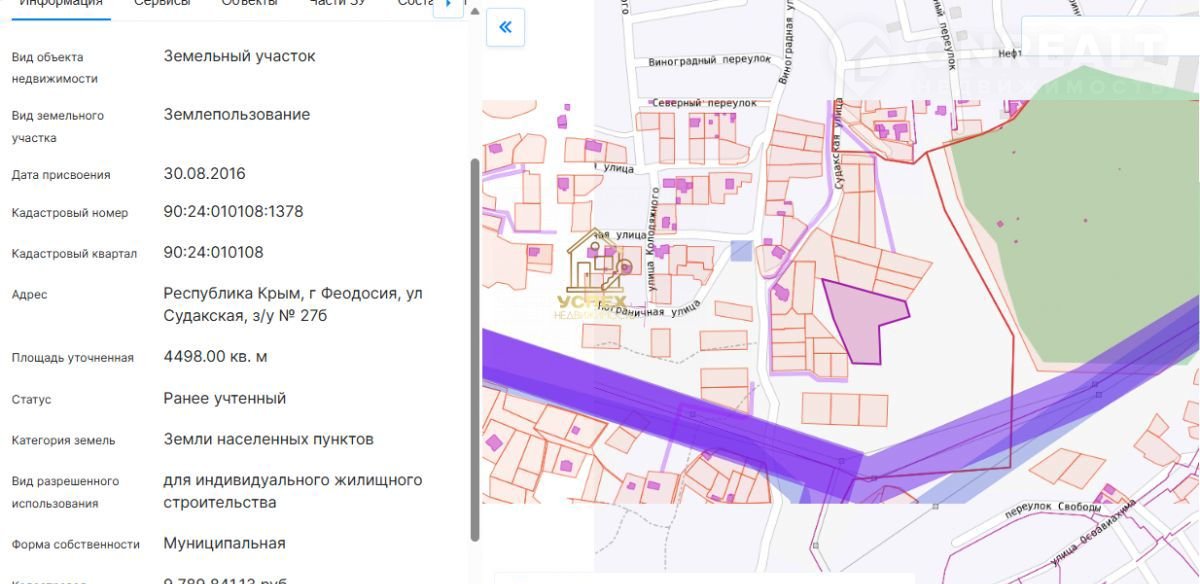1200x584 pixels.
Task: Open the partially visible Состав tab
Action: [x=412, y=3]
